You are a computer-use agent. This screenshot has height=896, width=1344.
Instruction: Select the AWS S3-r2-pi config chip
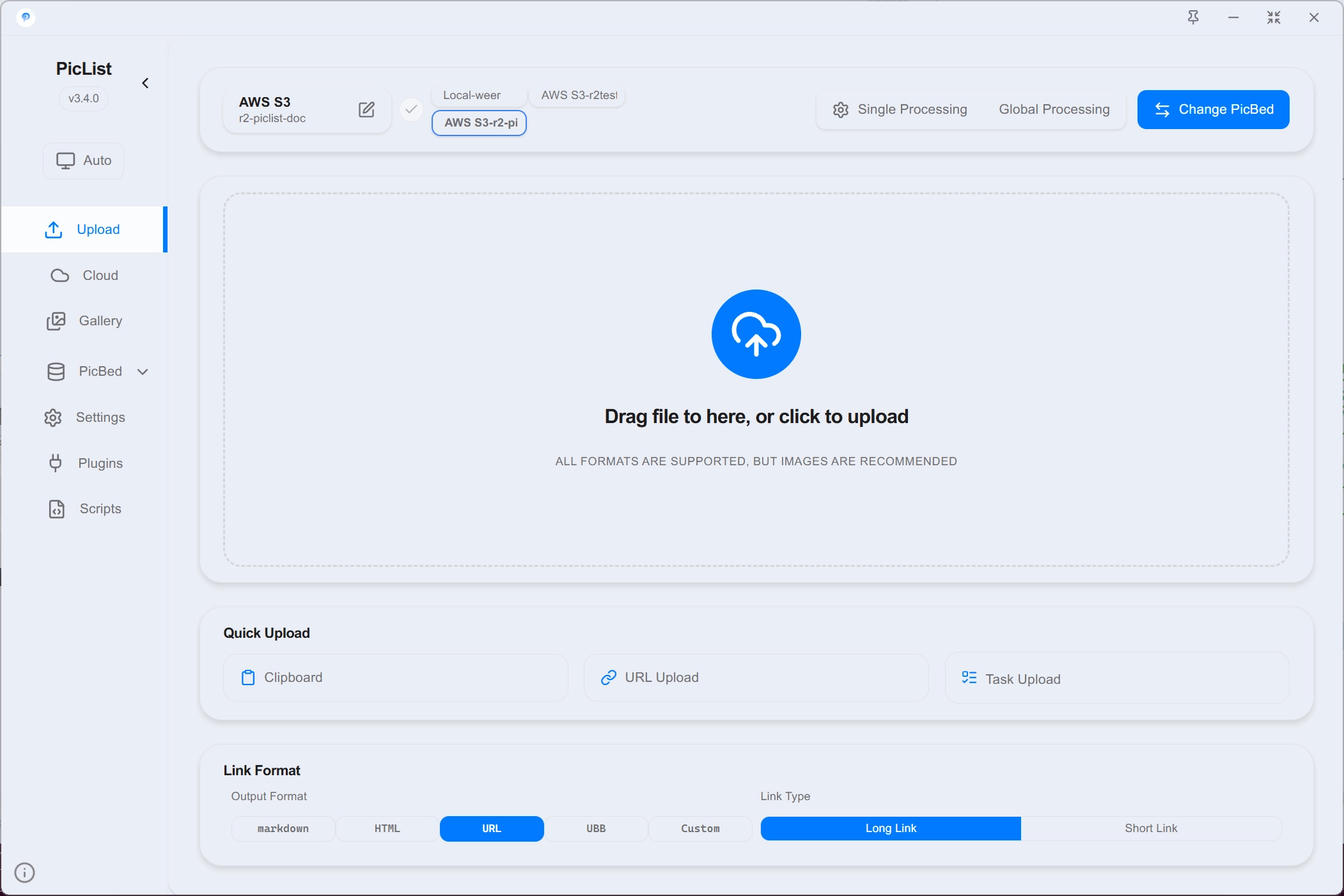480,123
